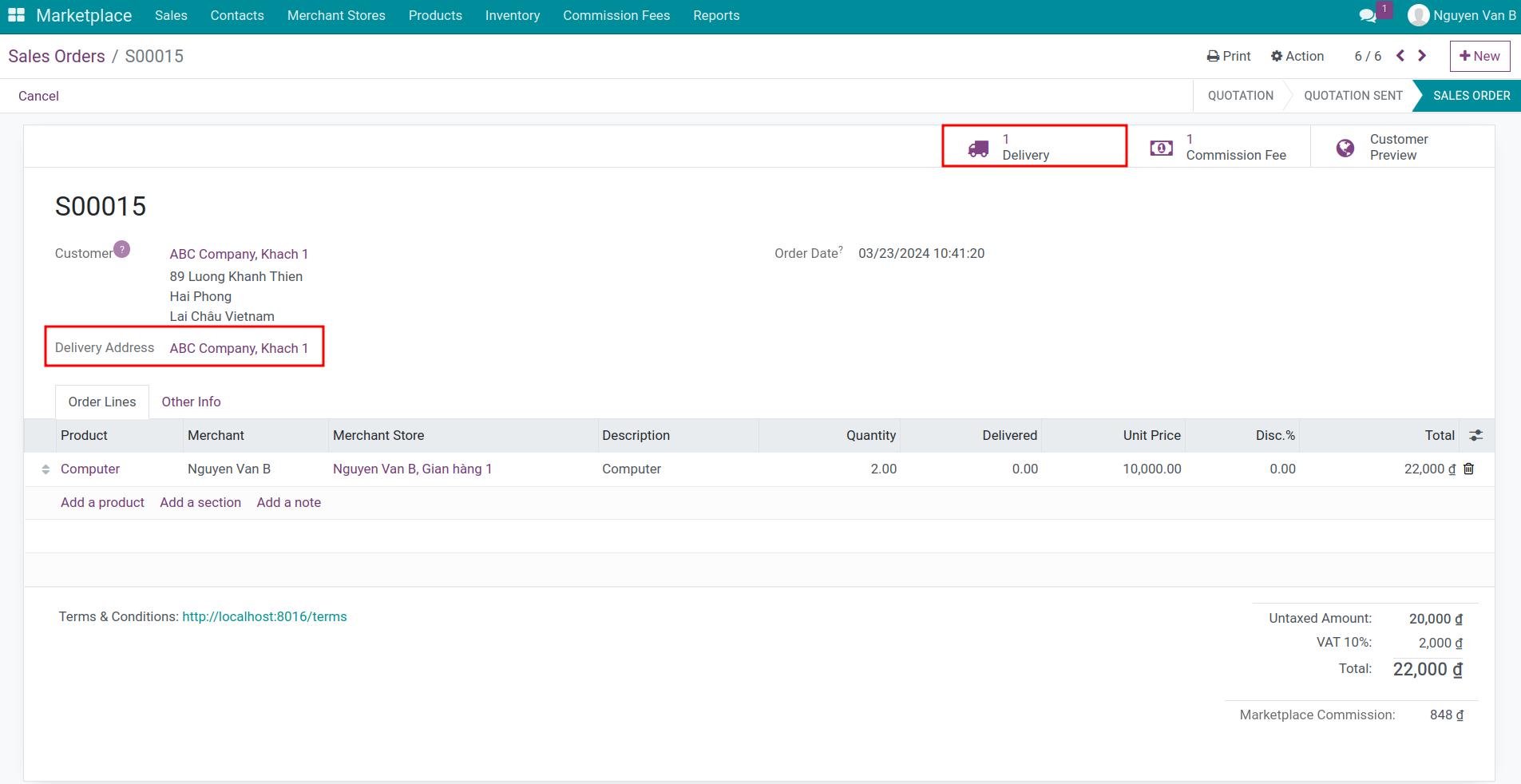The width and height of the screenshot is (1521, 784).
Task: Click Add a product link
Action: [x=102, y=502]
